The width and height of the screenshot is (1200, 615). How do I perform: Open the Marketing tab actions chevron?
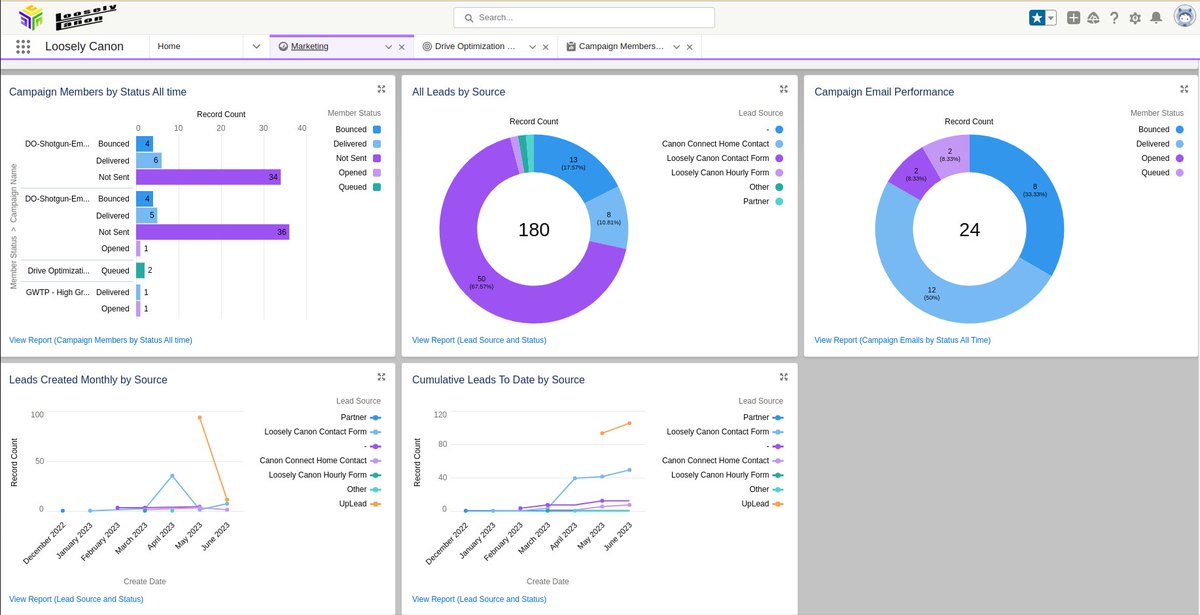(389, 46)
